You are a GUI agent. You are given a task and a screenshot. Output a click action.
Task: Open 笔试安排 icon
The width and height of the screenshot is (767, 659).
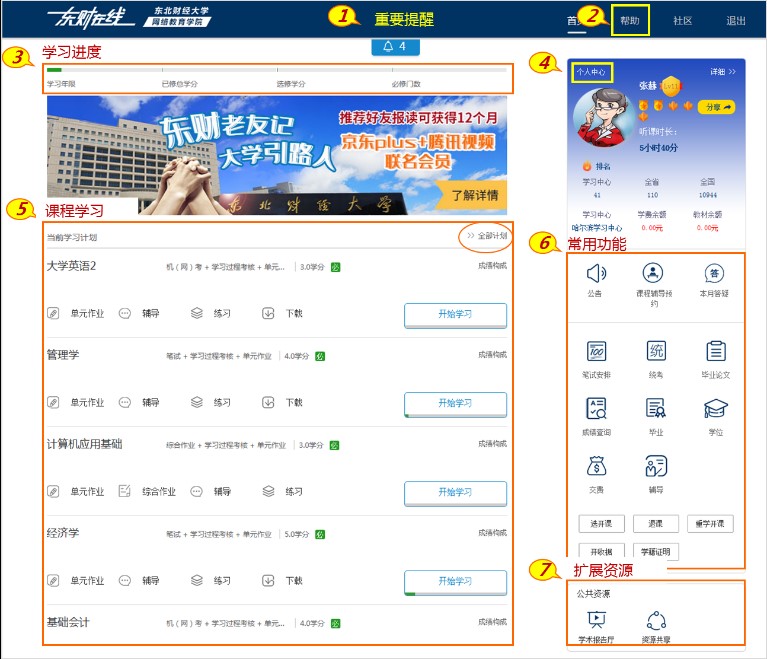[596, 351]
